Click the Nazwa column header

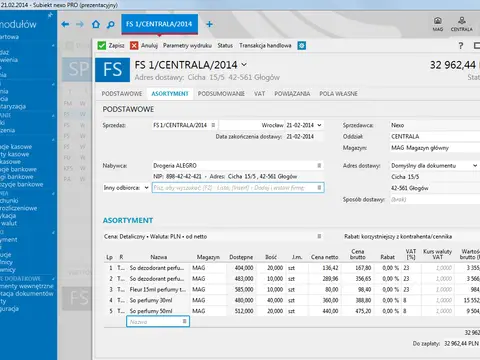coord(159,257)
